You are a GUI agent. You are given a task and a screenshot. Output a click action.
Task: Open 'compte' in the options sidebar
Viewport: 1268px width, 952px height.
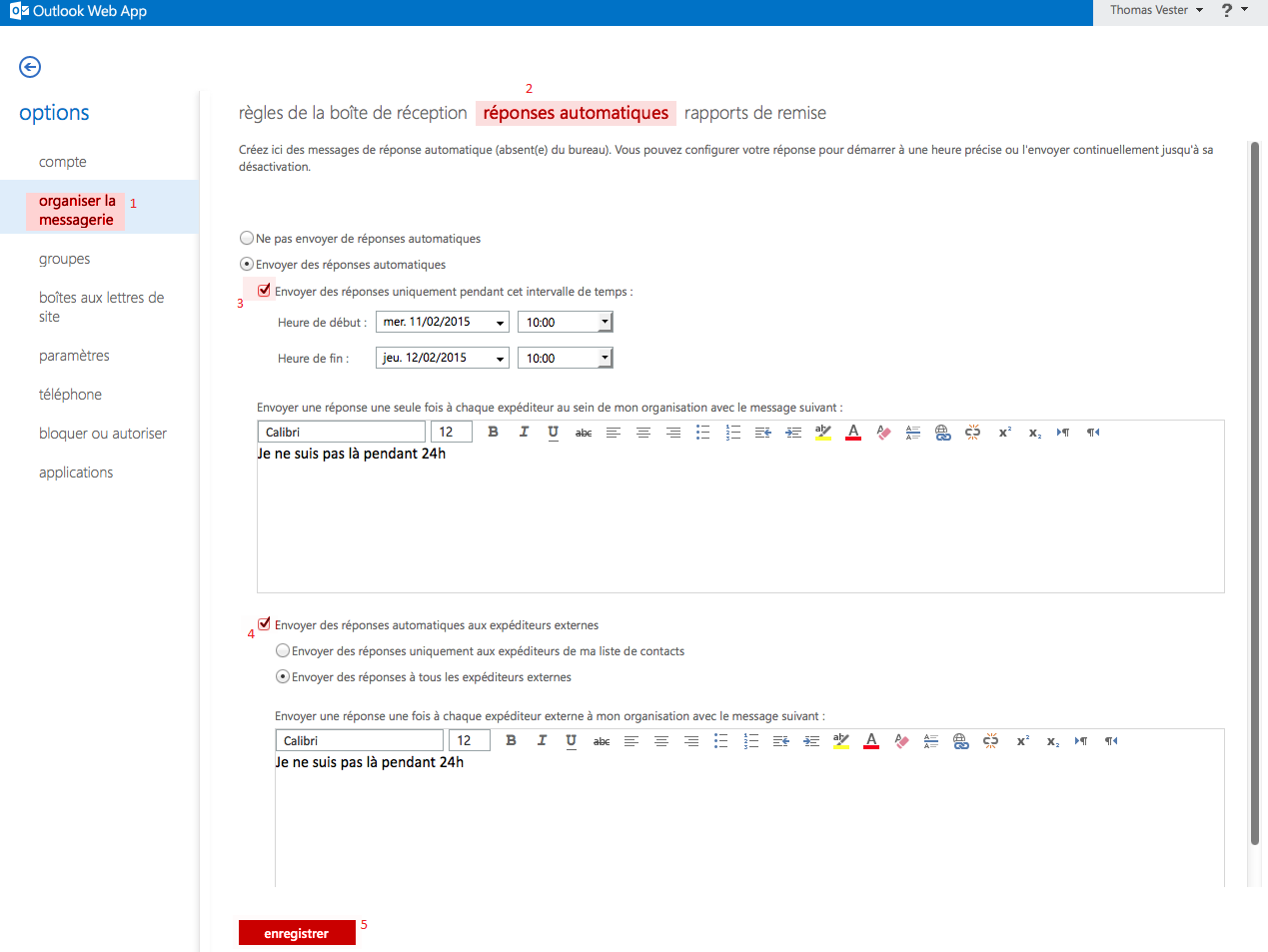[63, 162]
